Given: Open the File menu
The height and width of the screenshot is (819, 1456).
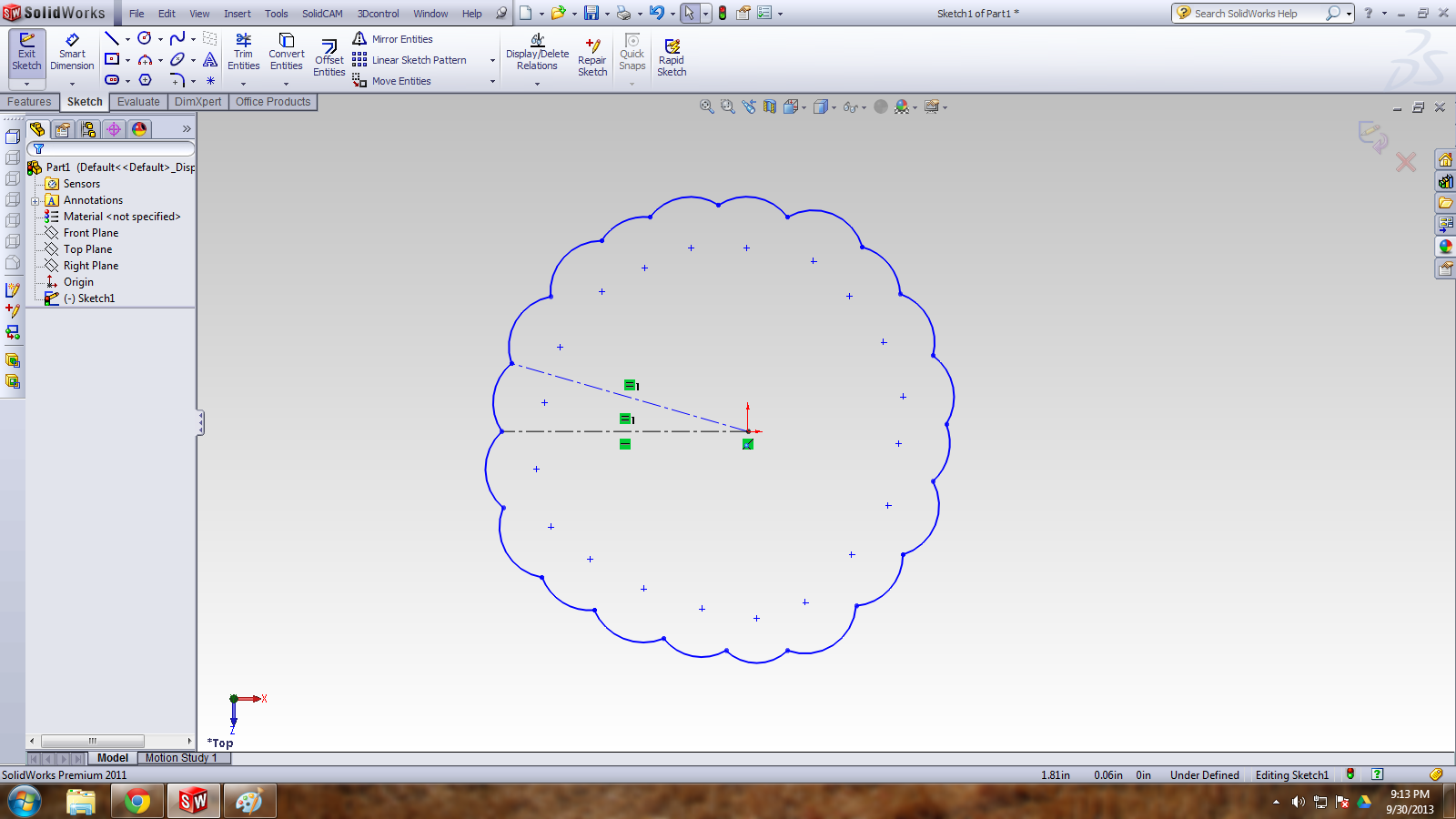Looking at the screenshot, I should [136, 14].
